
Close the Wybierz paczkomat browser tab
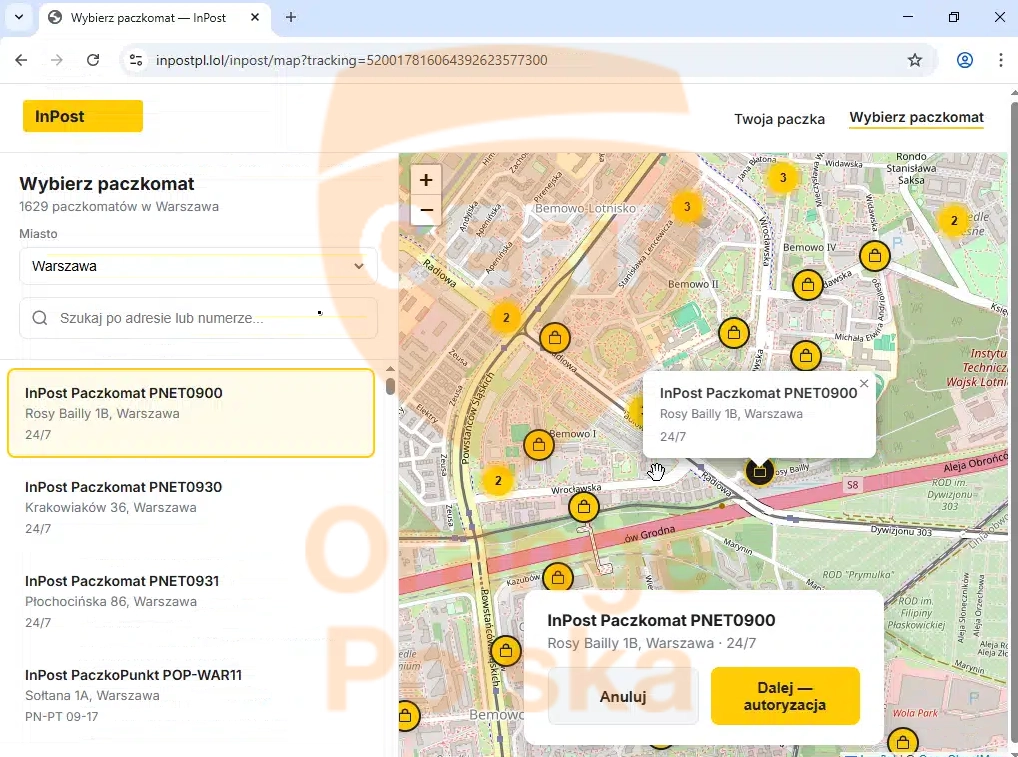pos(255,18)
